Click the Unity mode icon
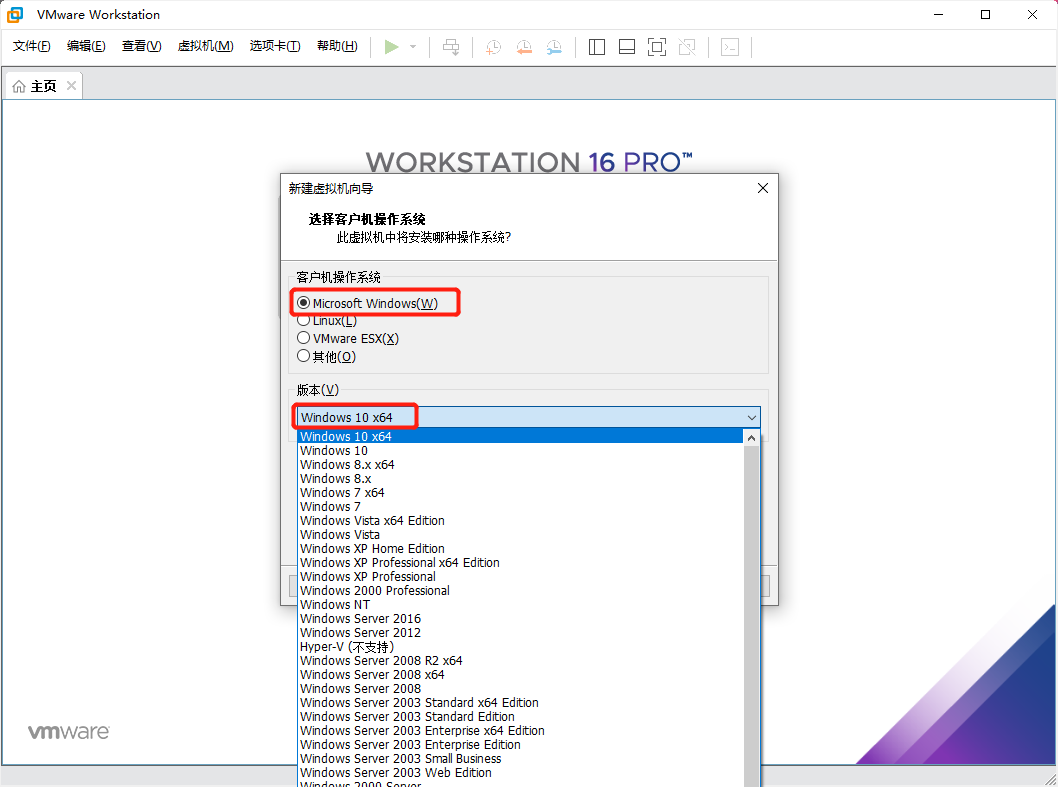 687,47
